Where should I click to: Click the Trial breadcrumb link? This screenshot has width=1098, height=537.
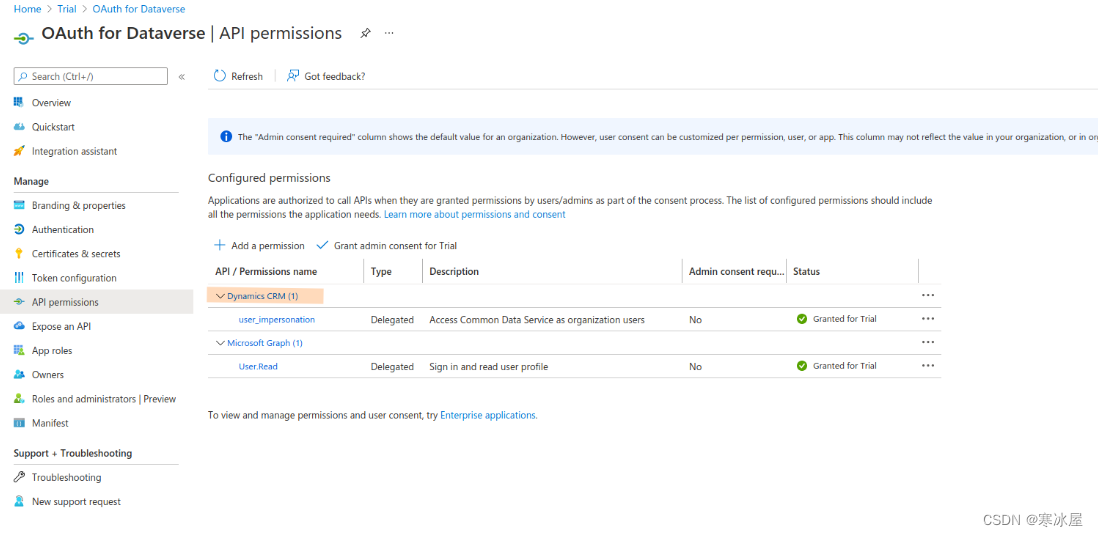tap(67, 9)
